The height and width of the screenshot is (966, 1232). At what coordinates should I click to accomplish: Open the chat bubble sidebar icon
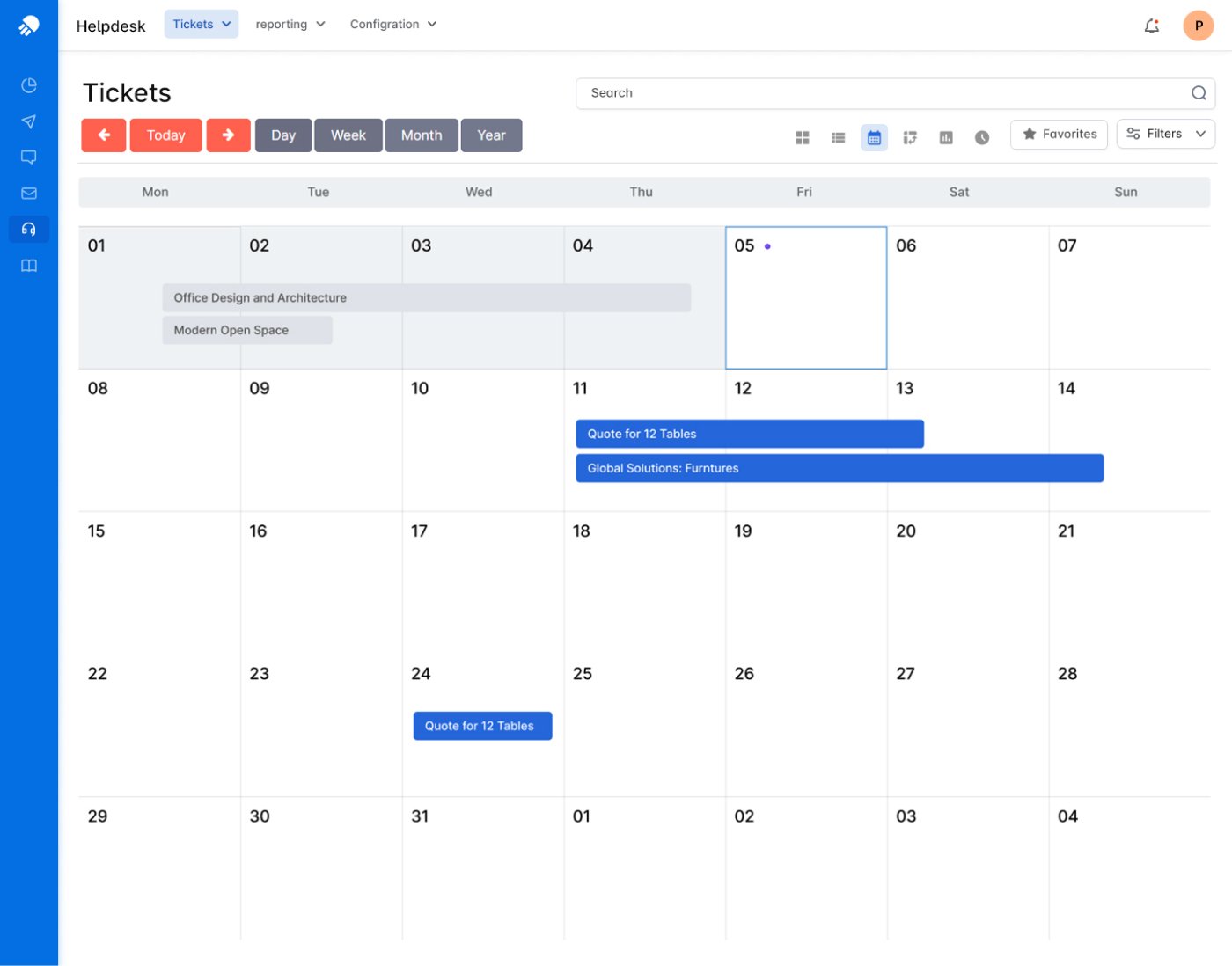click(29, 157)
